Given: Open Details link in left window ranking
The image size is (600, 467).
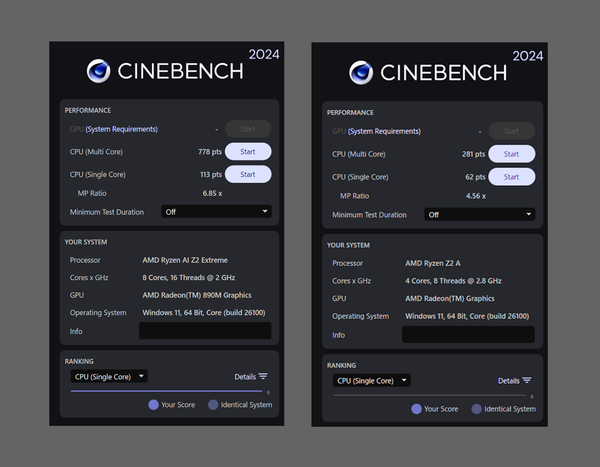Looking at the screenshot, I should click(x=245, y=377).
